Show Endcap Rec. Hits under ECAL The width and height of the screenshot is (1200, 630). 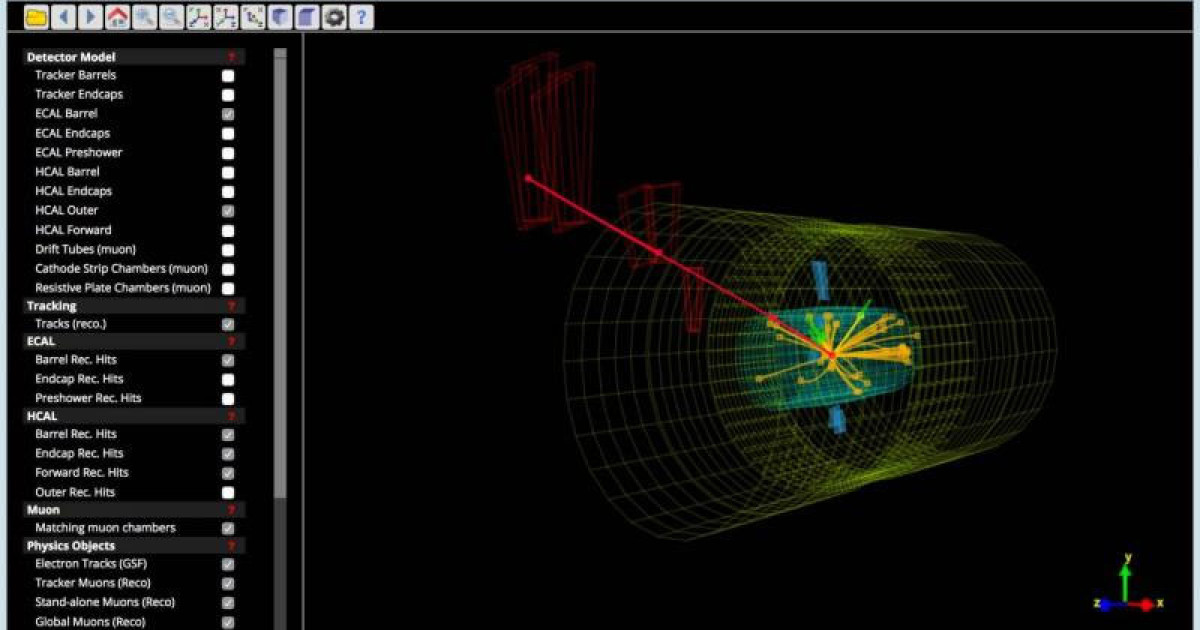pos(228,378)
